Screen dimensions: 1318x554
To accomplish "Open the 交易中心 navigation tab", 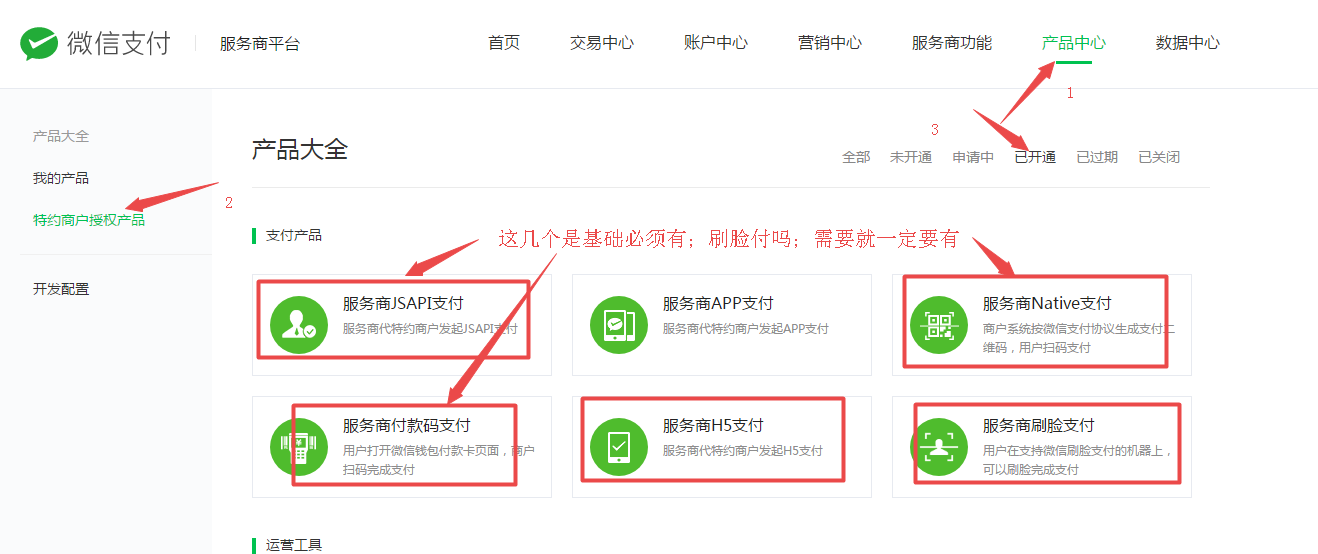I will [x=602, y=43].
